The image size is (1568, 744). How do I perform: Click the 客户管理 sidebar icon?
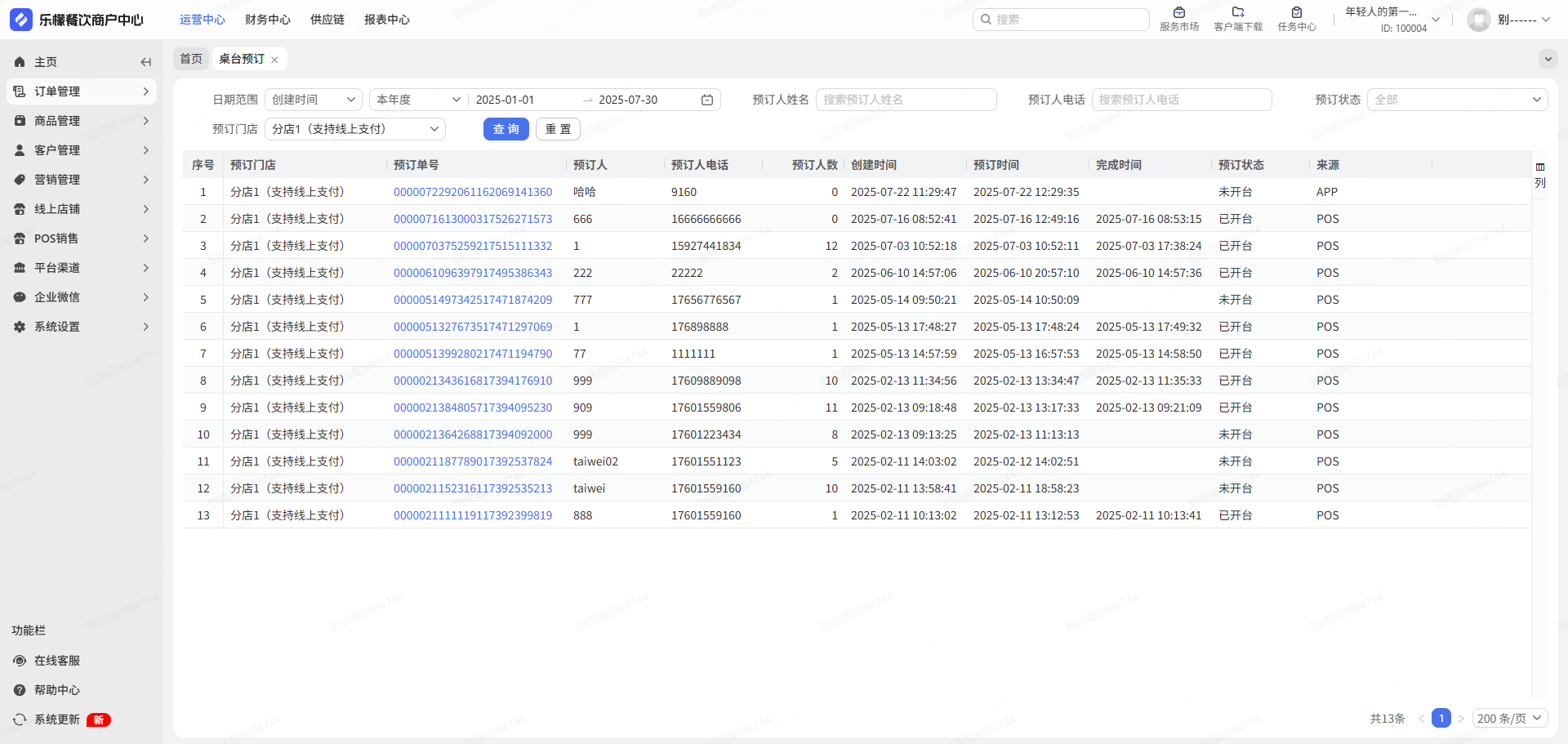pos(20,150)
